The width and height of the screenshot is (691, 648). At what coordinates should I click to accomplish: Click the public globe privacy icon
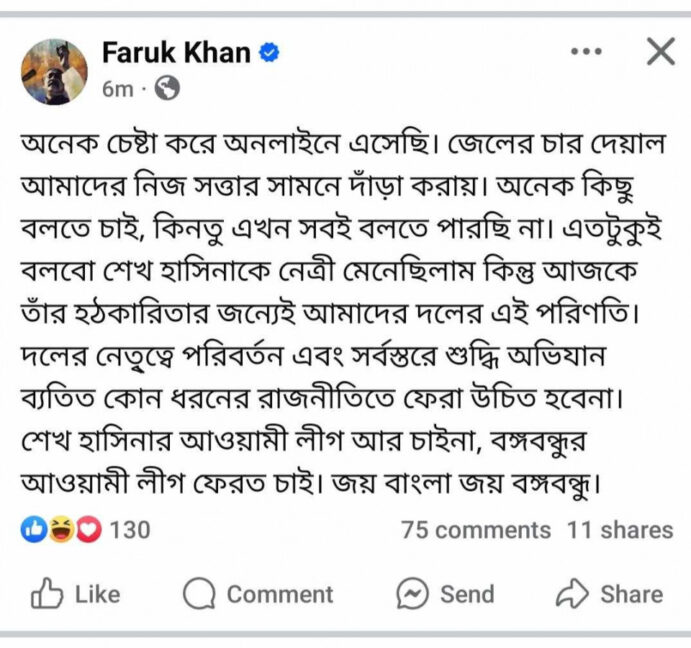coord(167,88)
